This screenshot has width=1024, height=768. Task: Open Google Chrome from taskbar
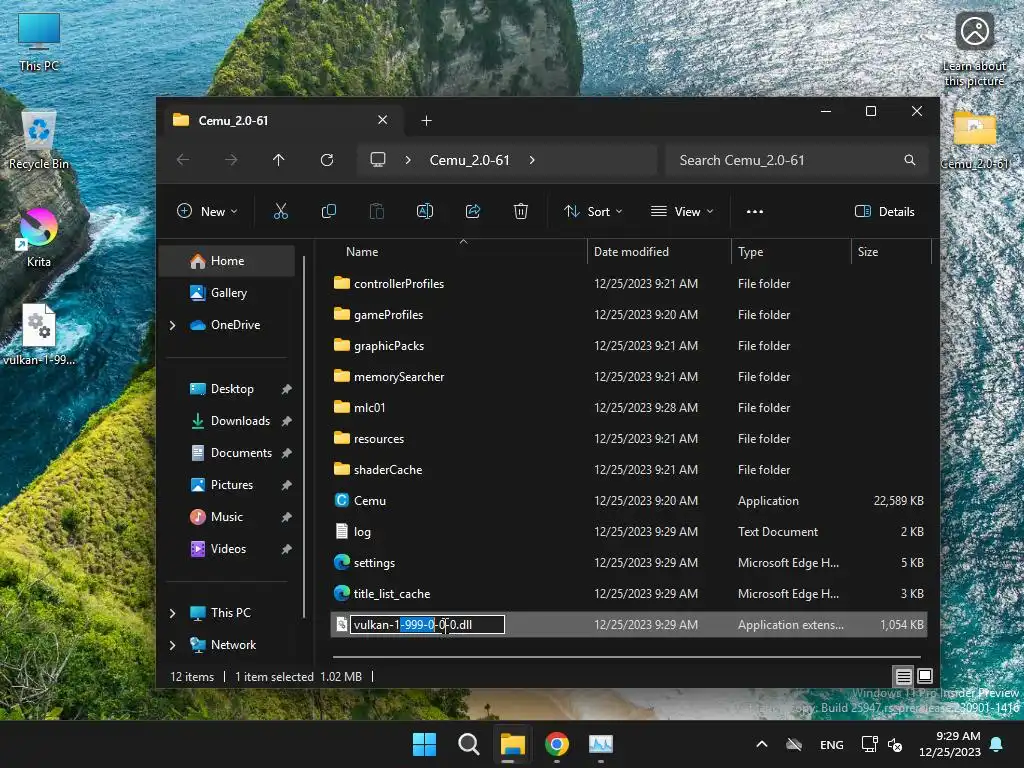click(557, 744)
